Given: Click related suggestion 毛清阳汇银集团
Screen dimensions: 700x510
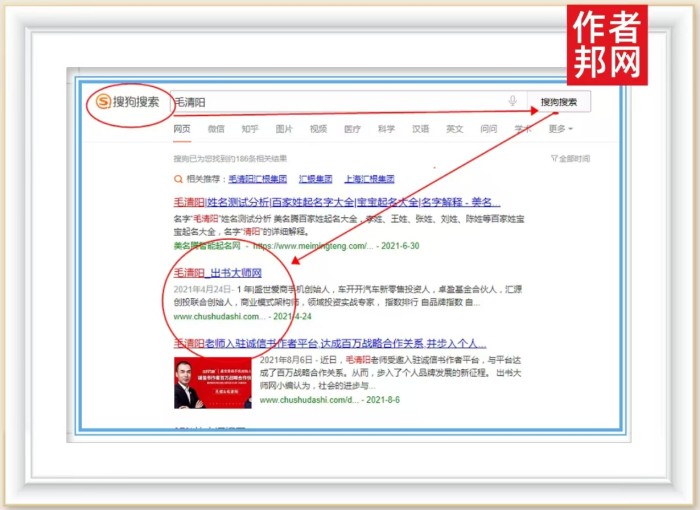Looking at the screenshot, I should (x=257, y=180).
